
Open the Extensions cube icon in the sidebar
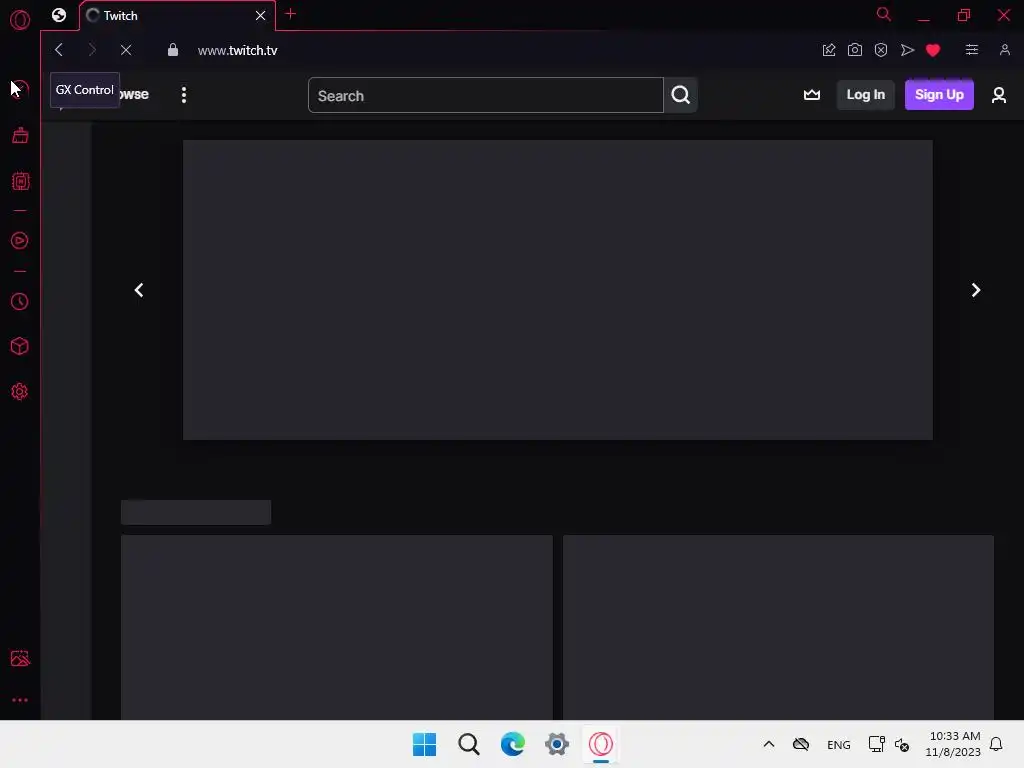click(20, 346)
